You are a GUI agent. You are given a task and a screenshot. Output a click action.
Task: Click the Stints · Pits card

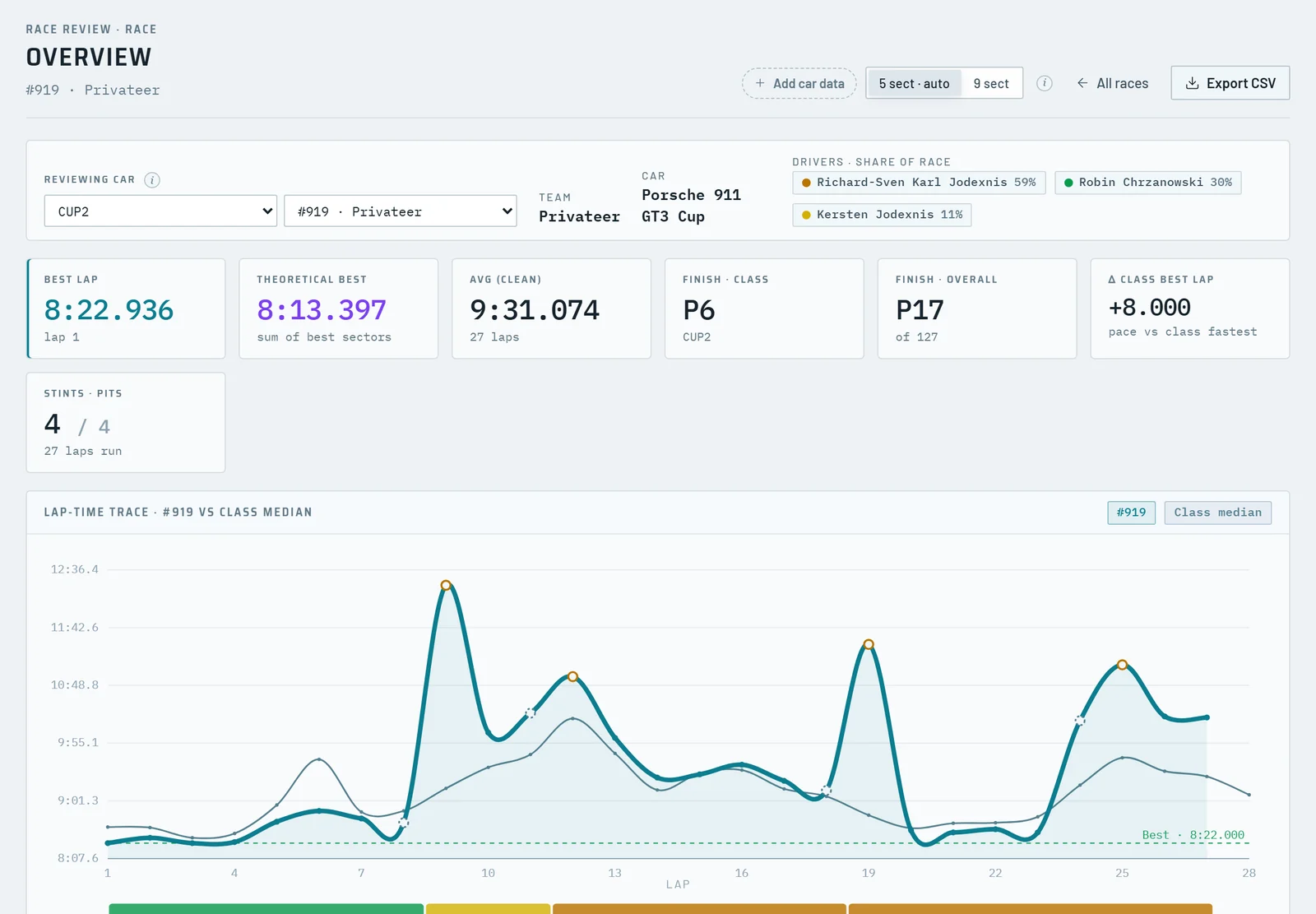pyautogui.click(x=126, y=423)
